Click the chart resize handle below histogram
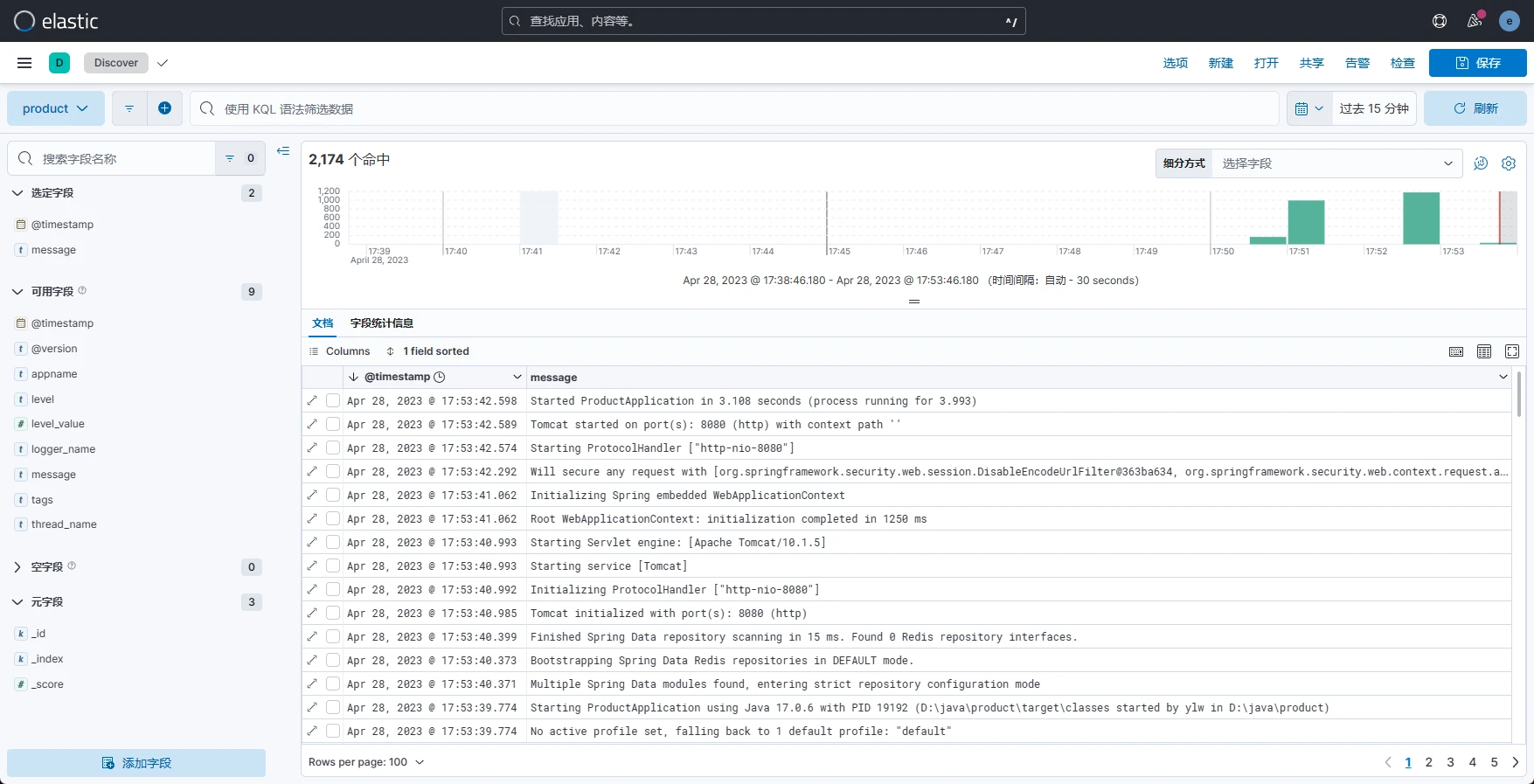Image resolution: width=1534 pixels, height=784 pixels. [x=914, y=302]
